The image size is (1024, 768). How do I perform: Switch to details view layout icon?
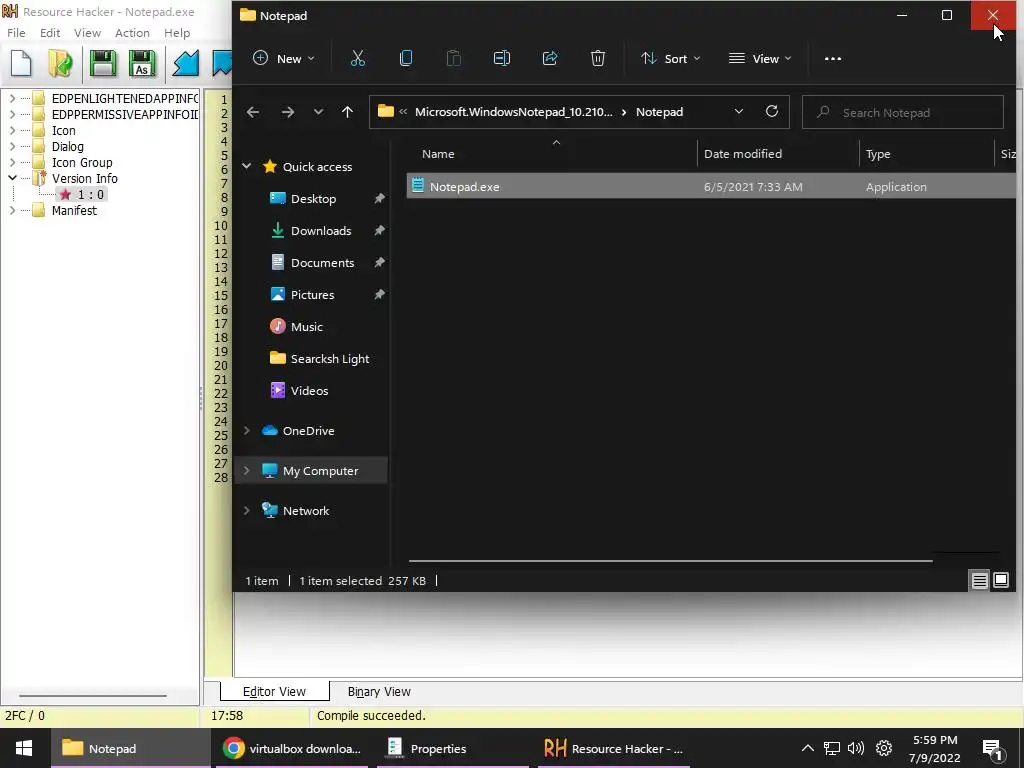pos(980,580)
